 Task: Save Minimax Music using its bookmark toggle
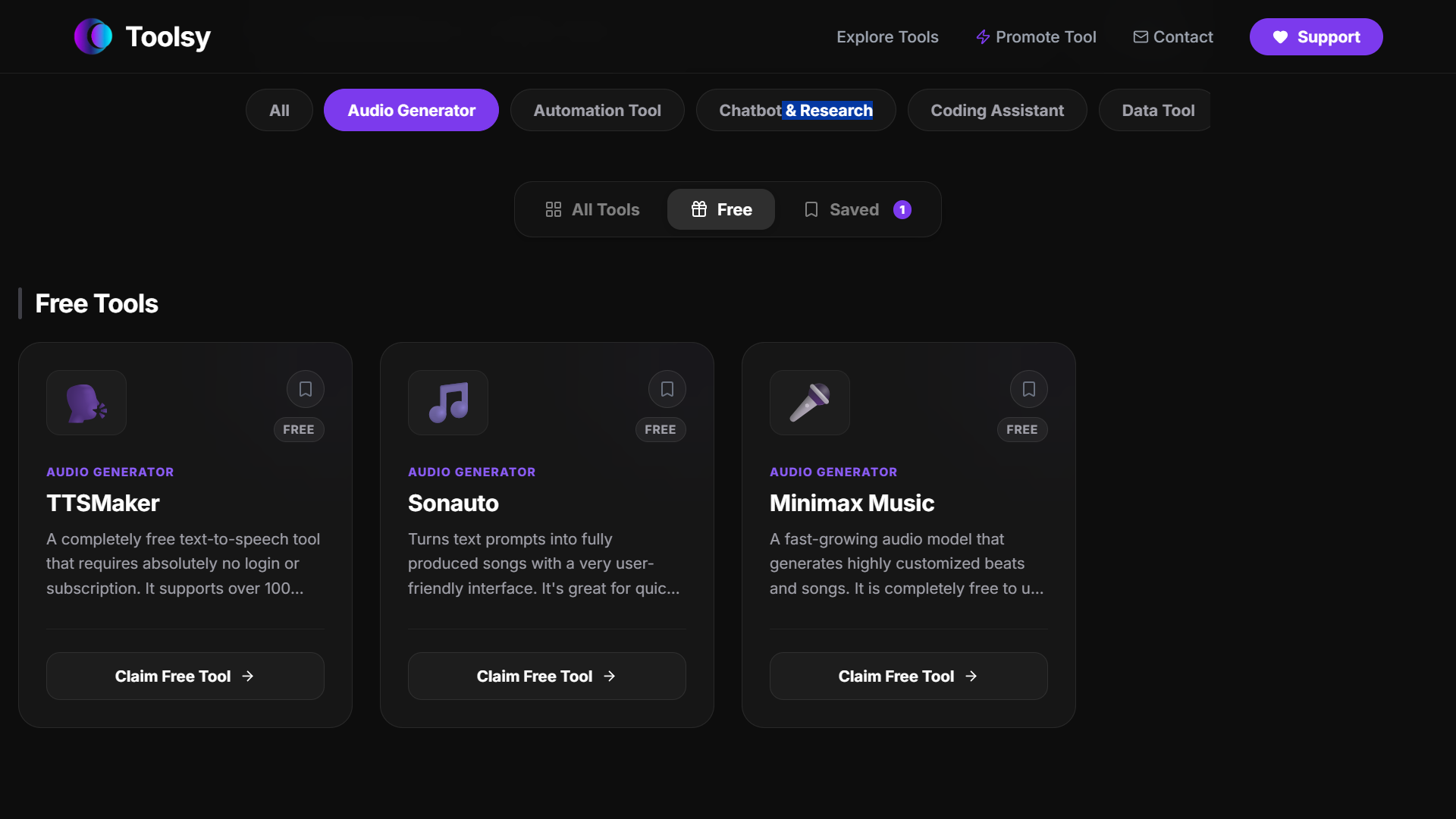(1029, 388)
